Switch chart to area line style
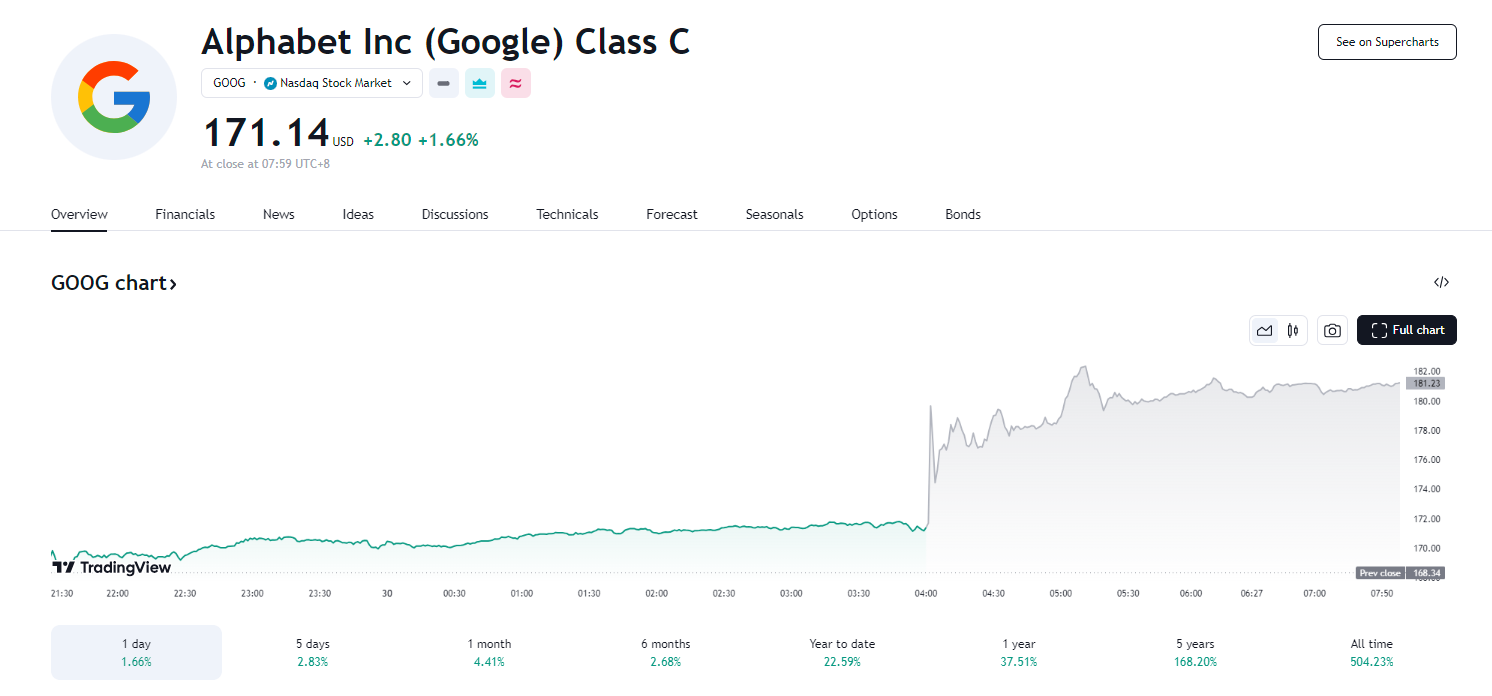Viewport: 1492px width, 696px height. (1265, 330)
